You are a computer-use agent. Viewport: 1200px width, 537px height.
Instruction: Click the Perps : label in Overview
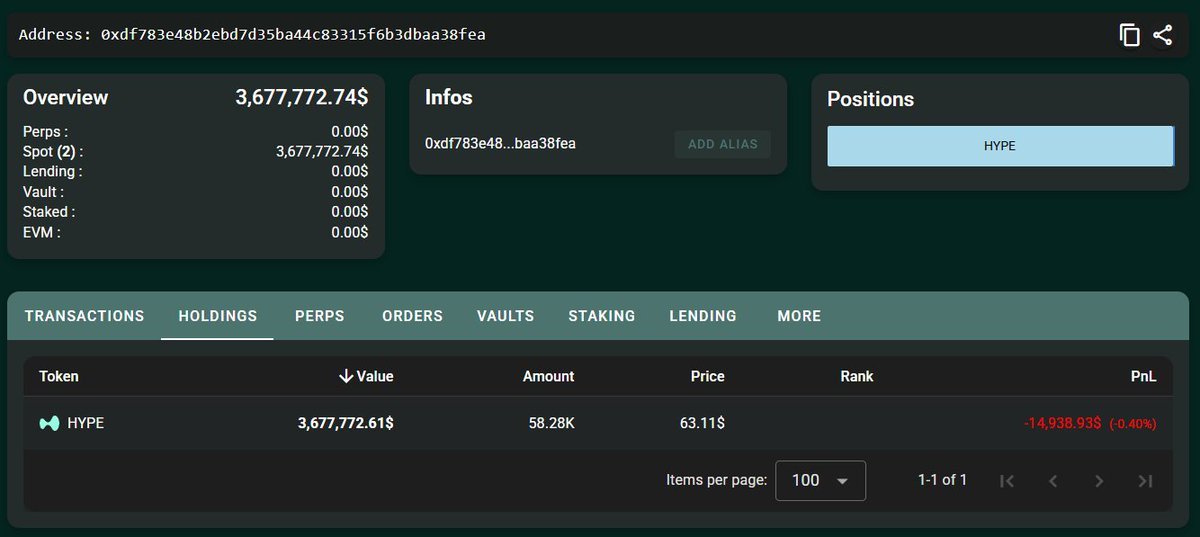coord(45,131)
